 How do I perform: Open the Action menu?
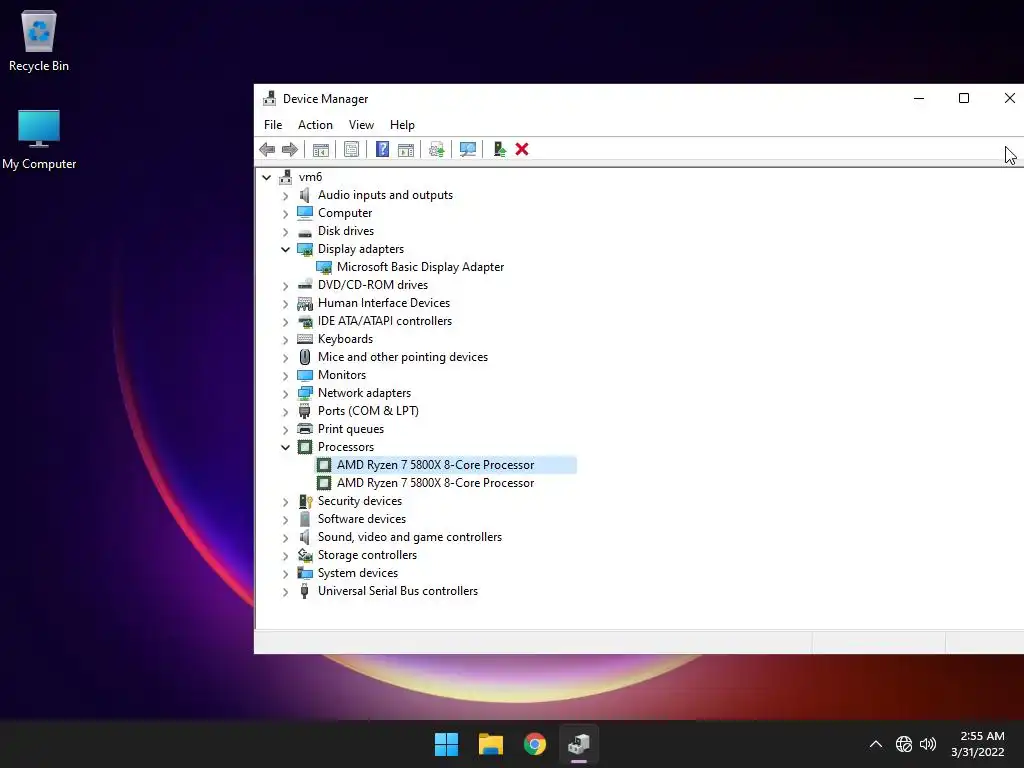point(315,125)
